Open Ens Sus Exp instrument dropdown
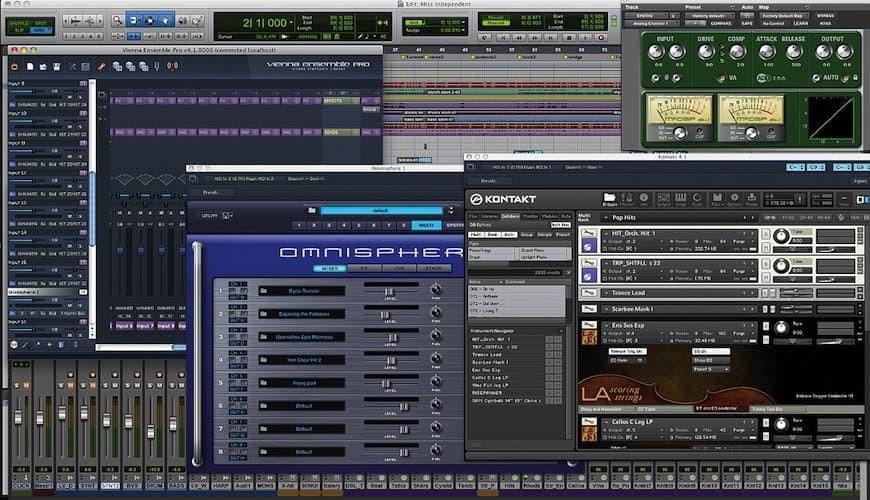 pyautogui.click(x=606, y=325)
